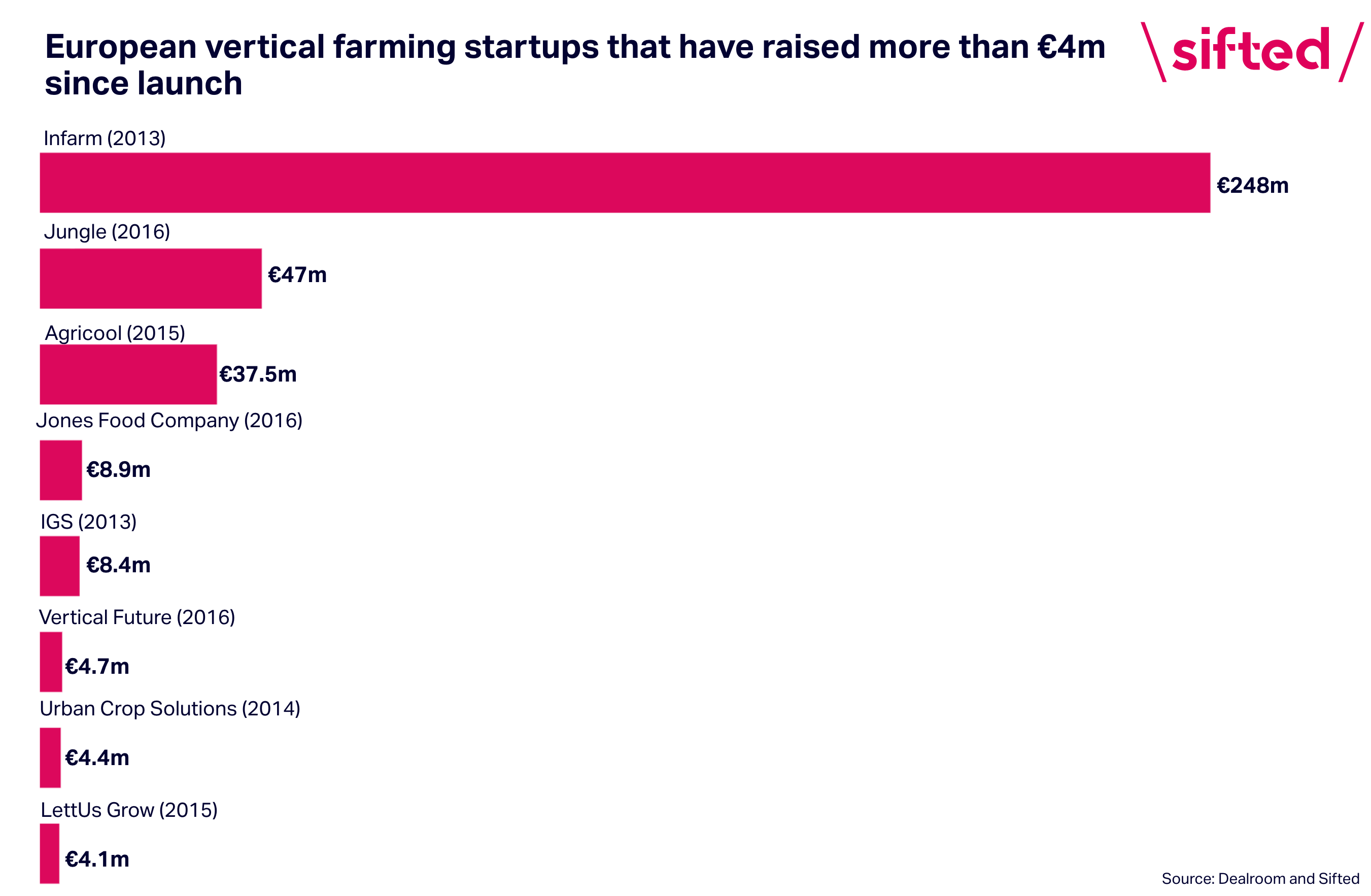Click the Source: Dealroom and Sifted text
Viewport: 1371px width, 896px height.
[1260, 878]
